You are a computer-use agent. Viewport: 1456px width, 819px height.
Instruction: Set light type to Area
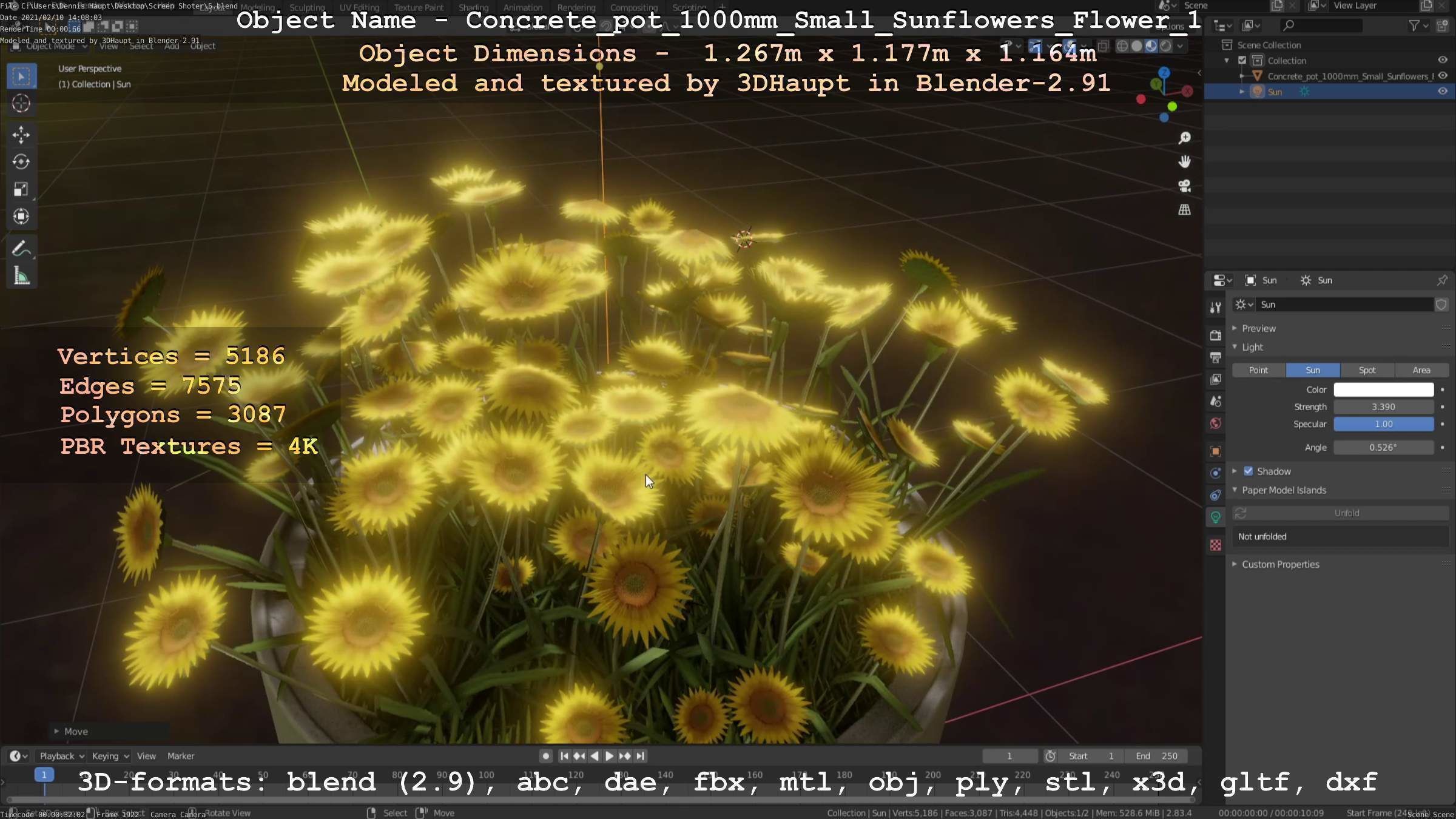(1421, 370)
